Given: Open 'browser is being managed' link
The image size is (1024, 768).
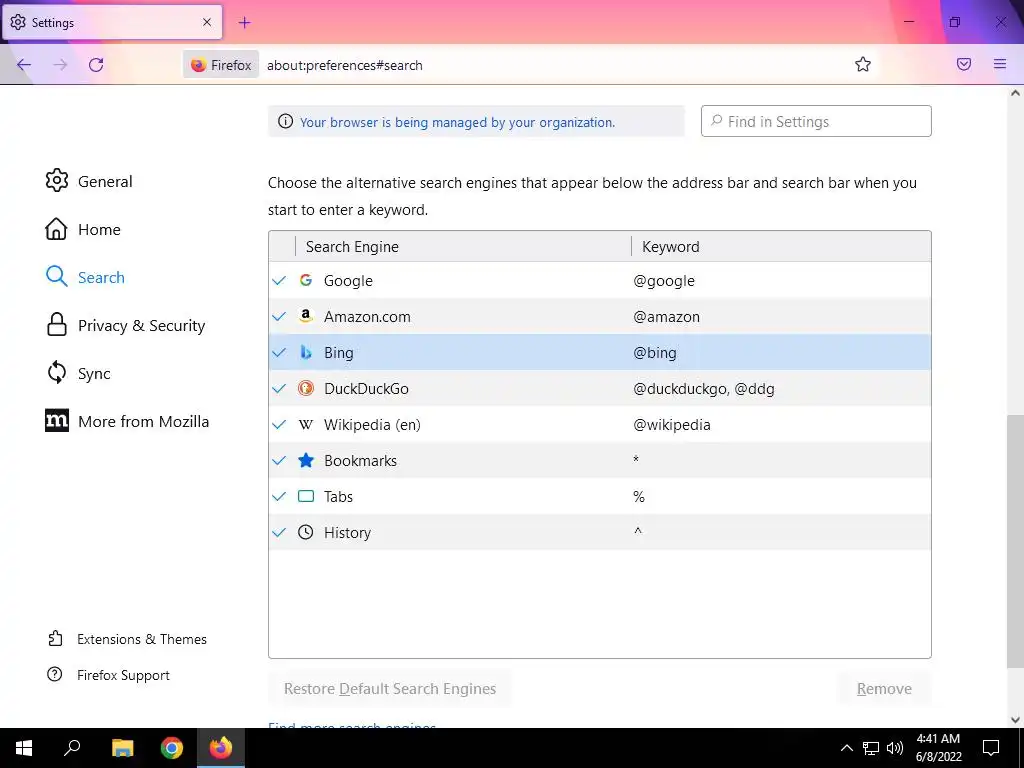Looking at the screenshot, I should 457,122.
